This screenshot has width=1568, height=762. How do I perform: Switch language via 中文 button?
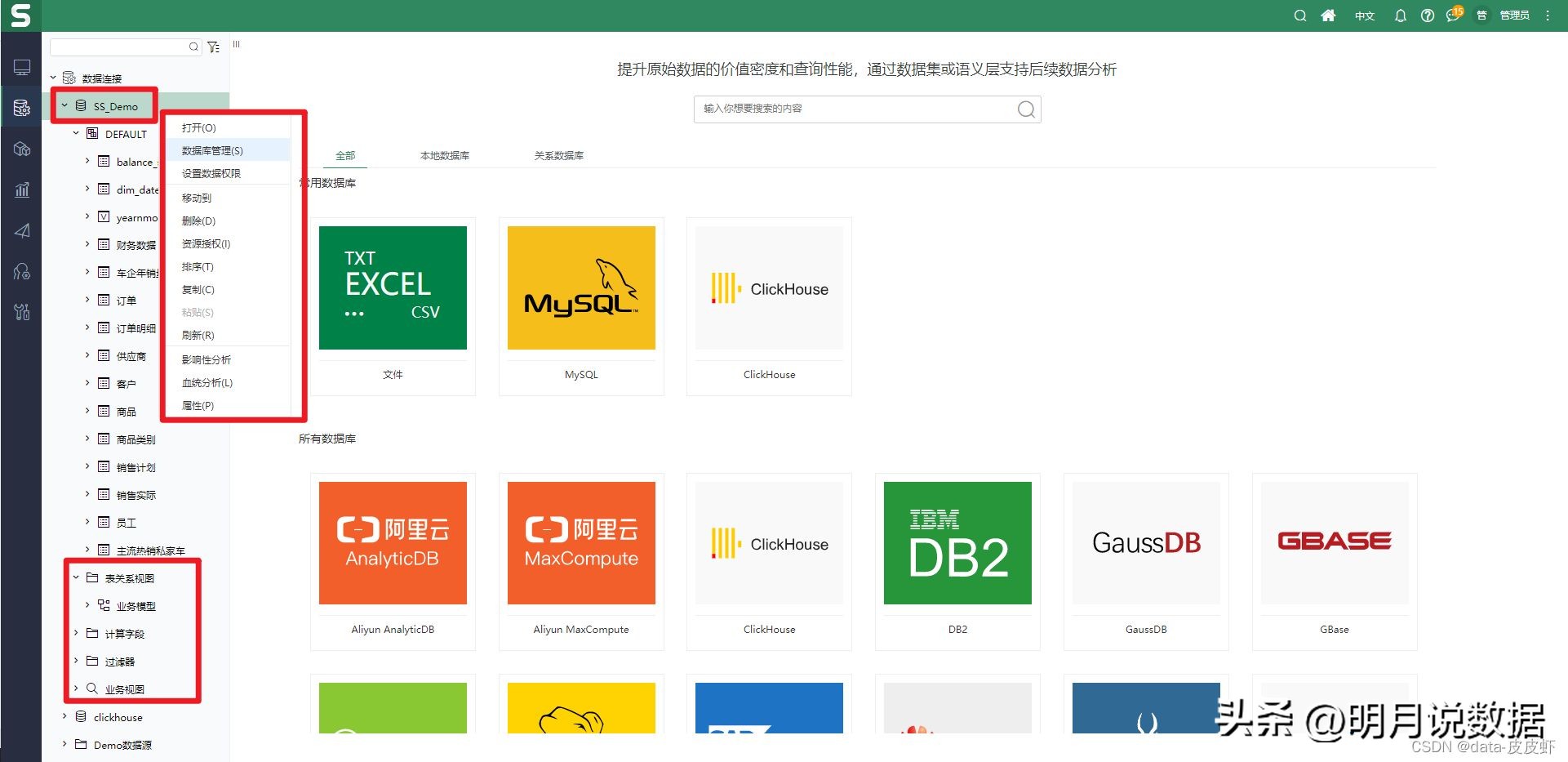(1364, 16)
